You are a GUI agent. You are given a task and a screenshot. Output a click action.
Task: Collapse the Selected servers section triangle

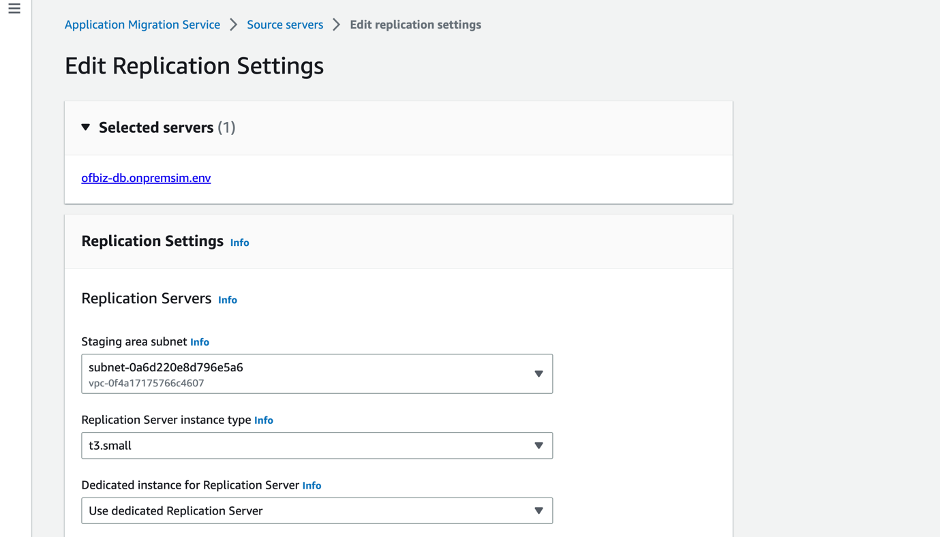click(86, 128)
